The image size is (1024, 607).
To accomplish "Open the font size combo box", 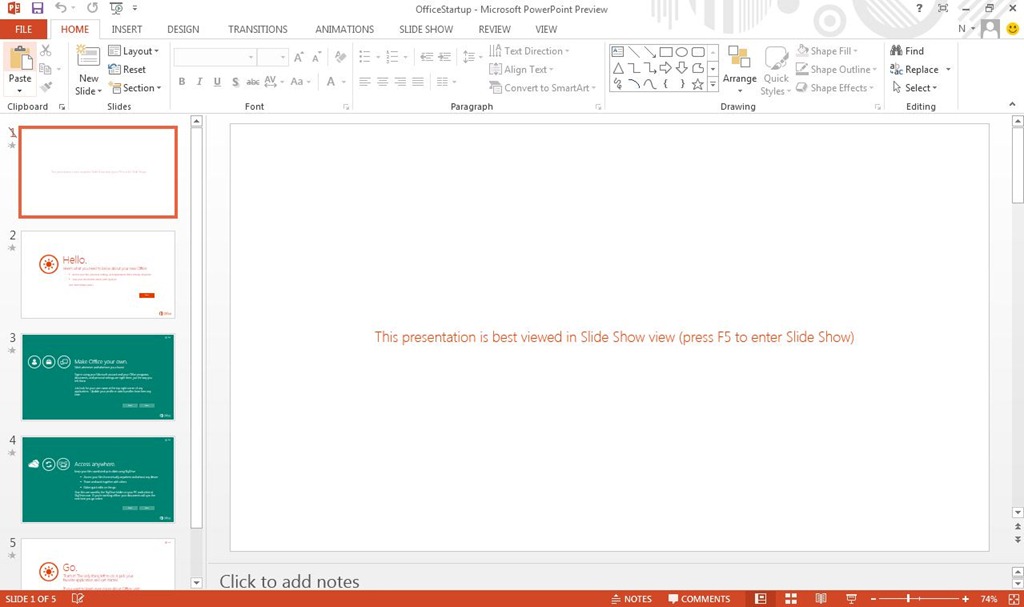I will (272, 57).
